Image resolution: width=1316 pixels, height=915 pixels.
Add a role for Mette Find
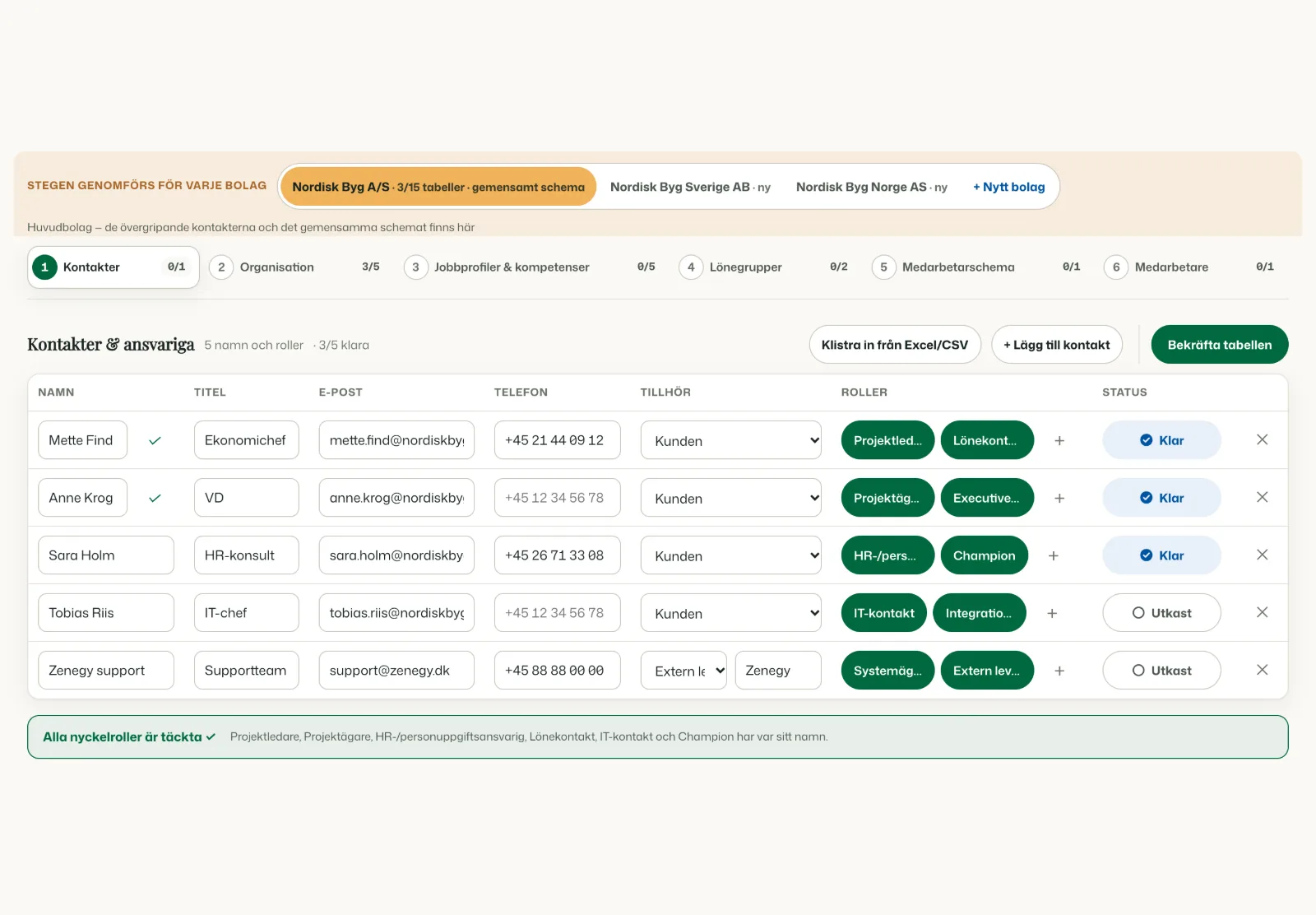pos(1059,441)
